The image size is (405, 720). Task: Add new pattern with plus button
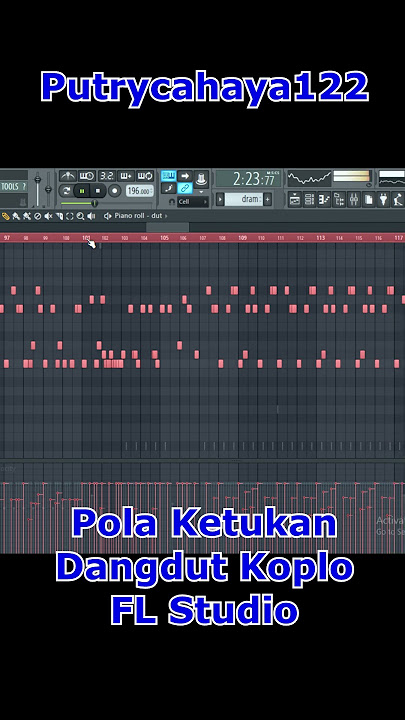click(x=267, y=199)
